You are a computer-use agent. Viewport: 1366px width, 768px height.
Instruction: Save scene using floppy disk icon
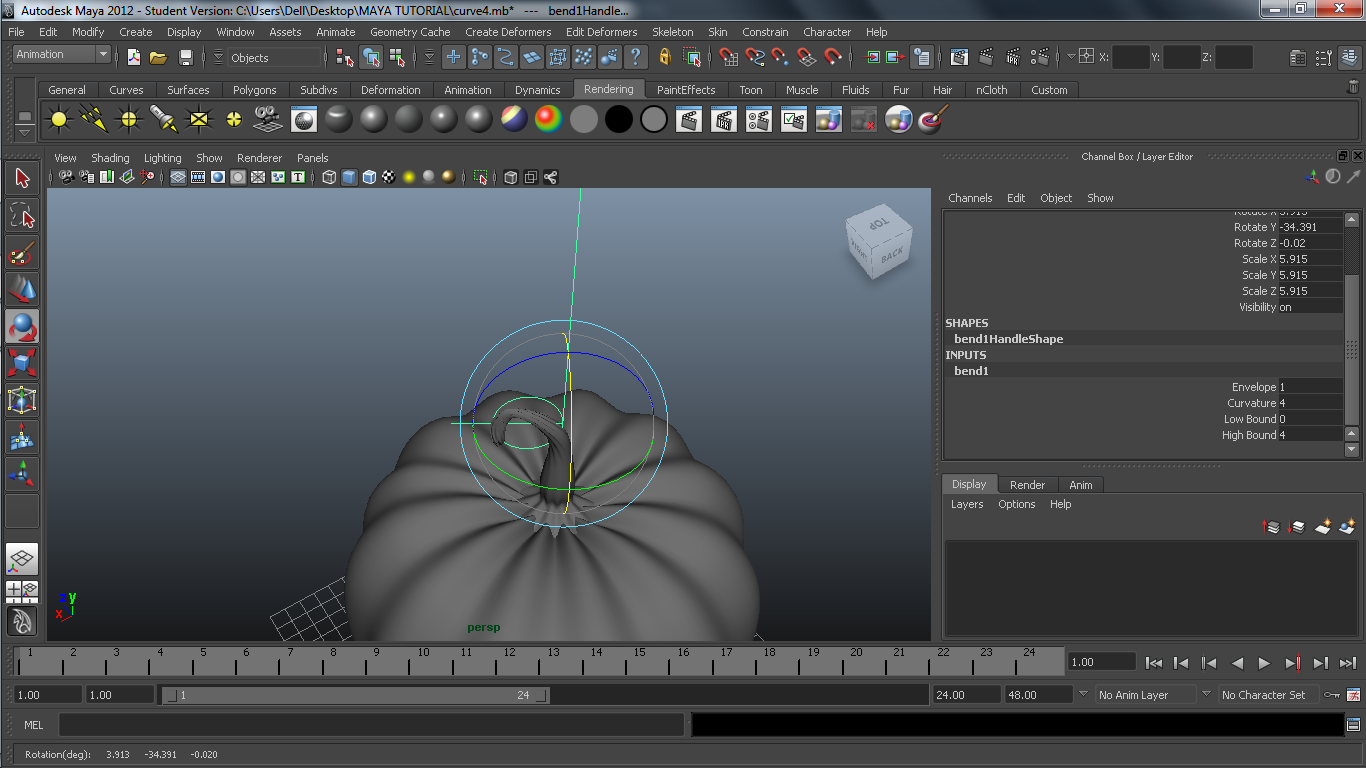pos(185,57)
